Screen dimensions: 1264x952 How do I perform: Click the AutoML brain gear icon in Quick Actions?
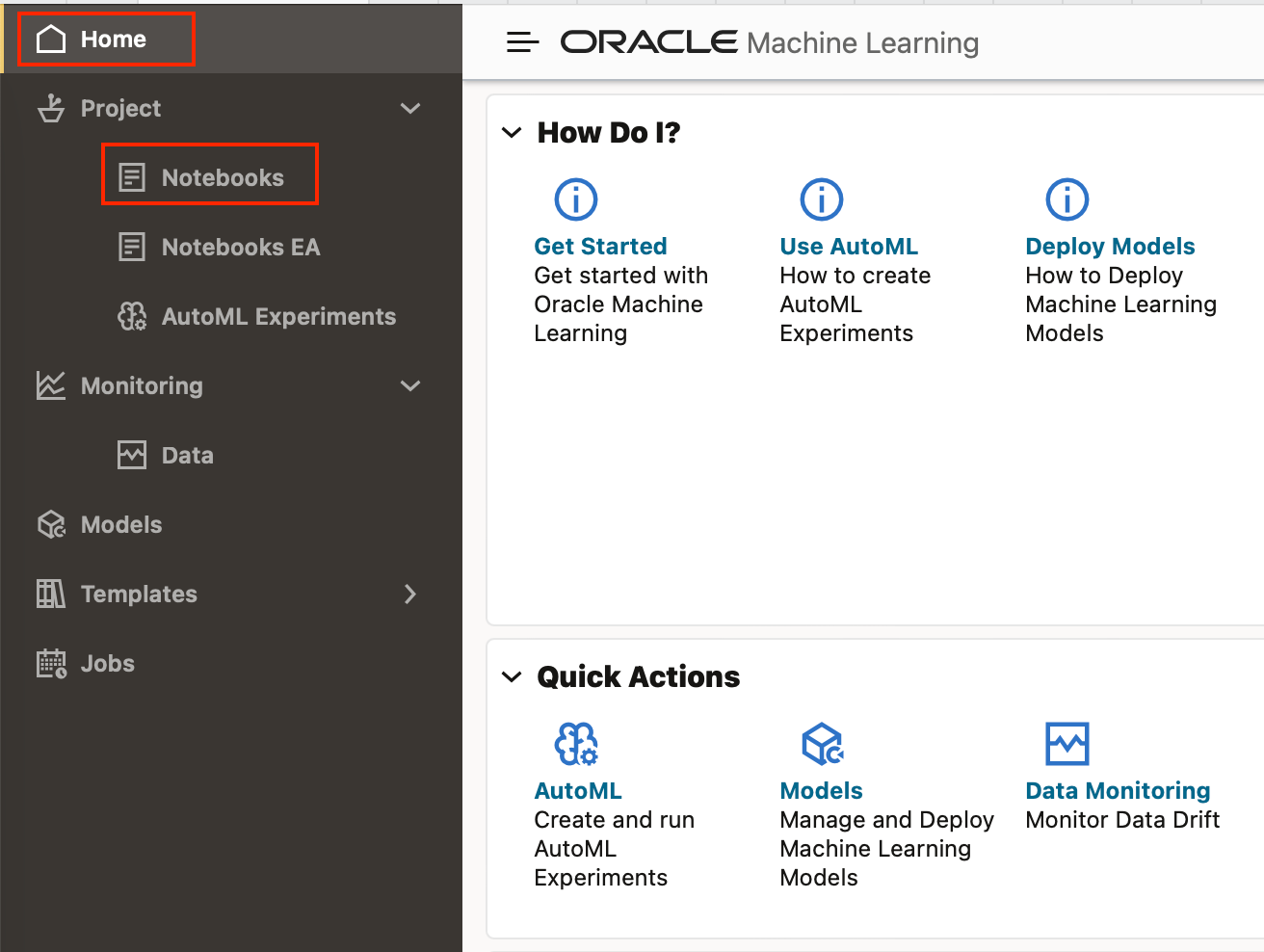point(576,744)
